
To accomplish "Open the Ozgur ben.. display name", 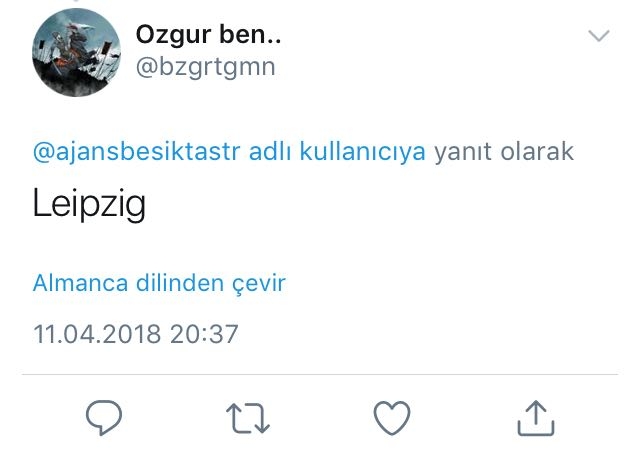I will point(208,34).
